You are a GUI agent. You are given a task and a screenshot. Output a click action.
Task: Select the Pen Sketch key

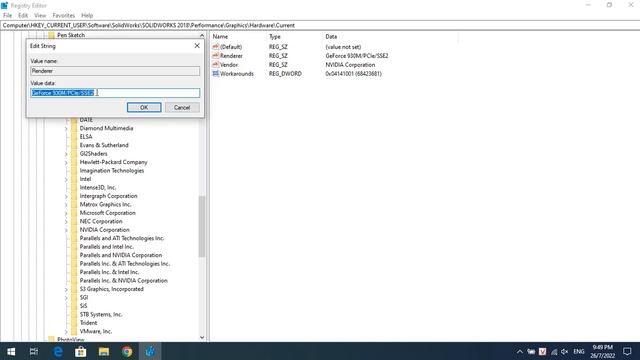(x=71, y=36)
